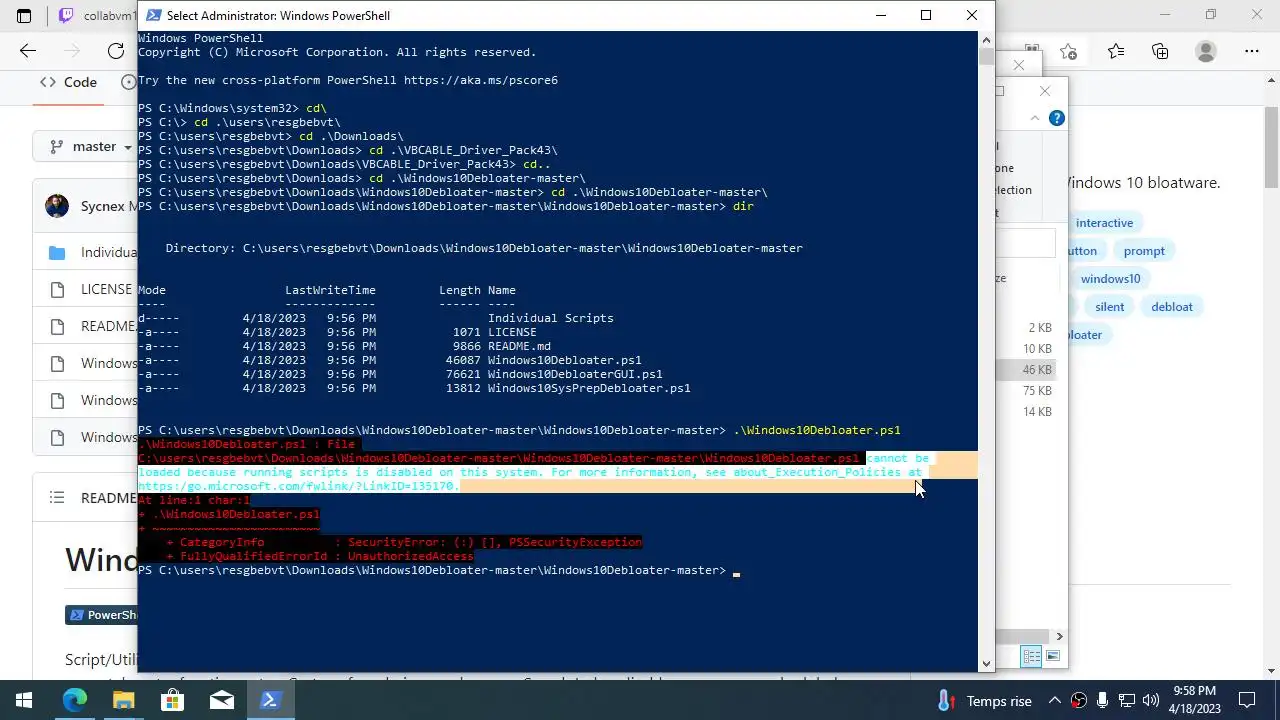
Task: Open the Edge Favorites list
Action: coord(1115,51)
